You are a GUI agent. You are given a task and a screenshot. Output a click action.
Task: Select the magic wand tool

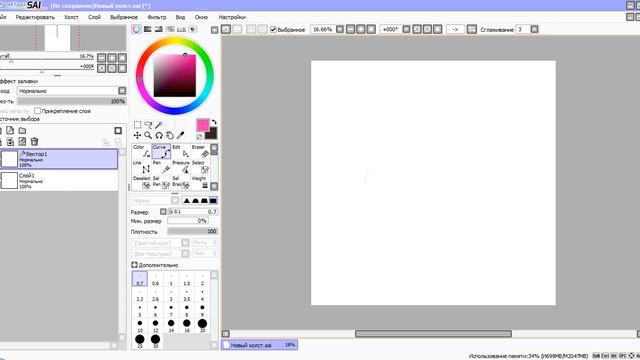[159, 124]
